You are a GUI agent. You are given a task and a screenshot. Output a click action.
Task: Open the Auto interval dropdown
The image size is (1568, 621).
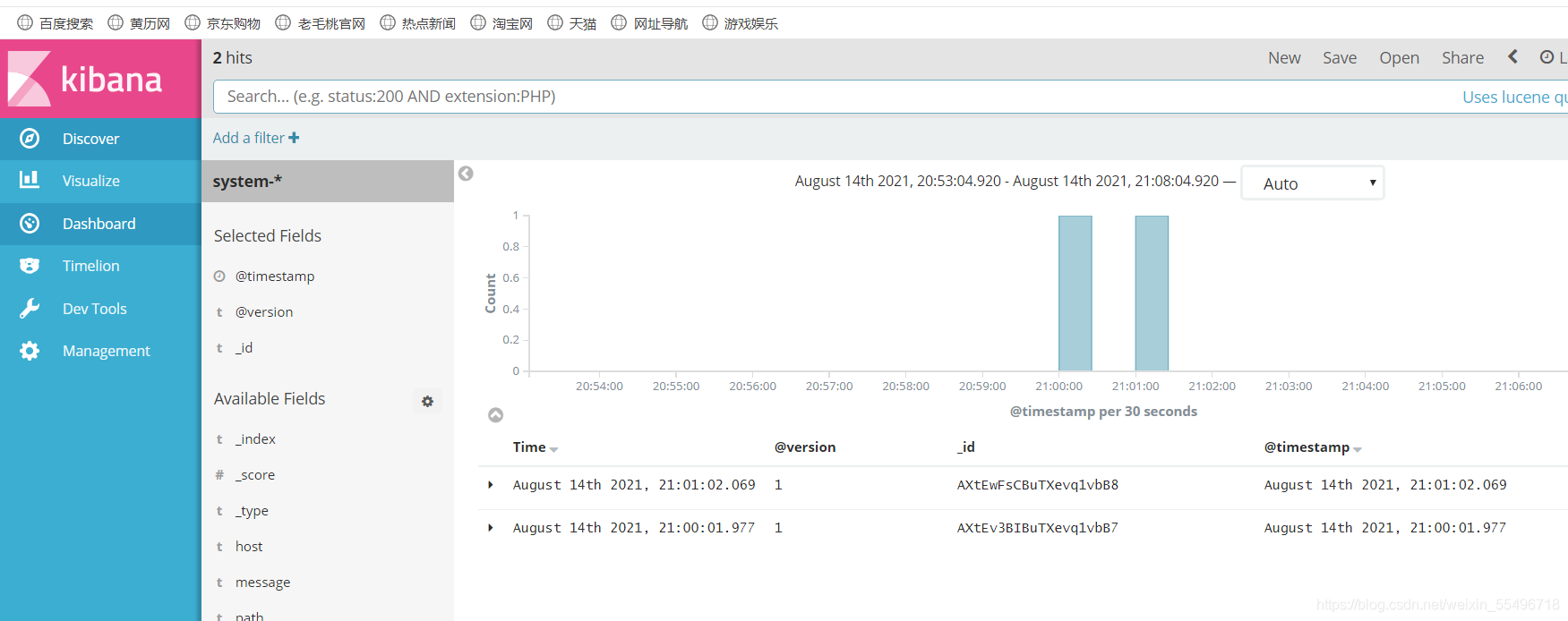pos(1313,183)
